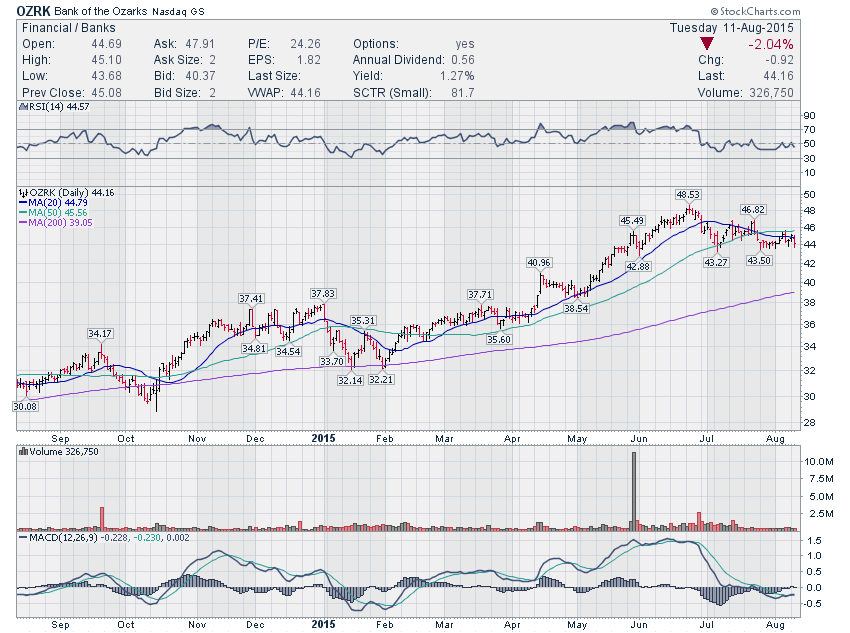Click the Open value 44.69

(x=106, y=44)
